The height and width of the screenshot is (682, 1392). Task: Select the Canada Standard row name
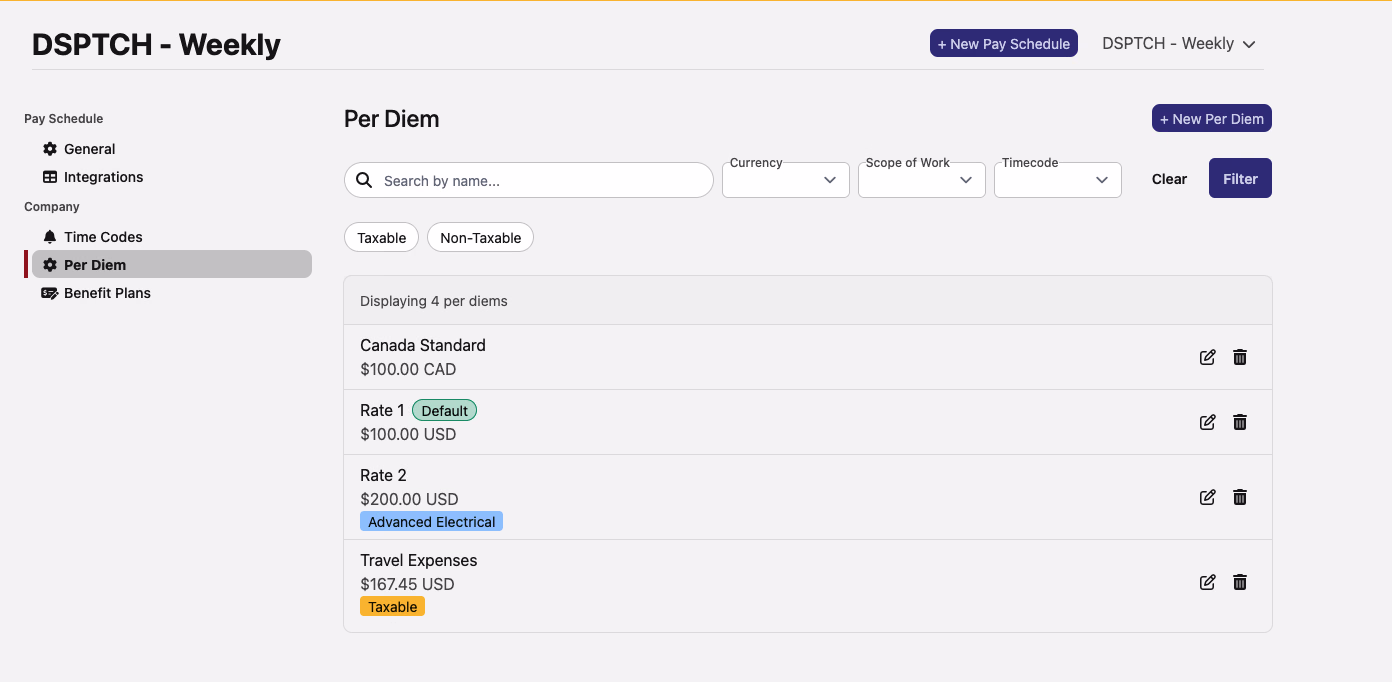coord(423,345)
